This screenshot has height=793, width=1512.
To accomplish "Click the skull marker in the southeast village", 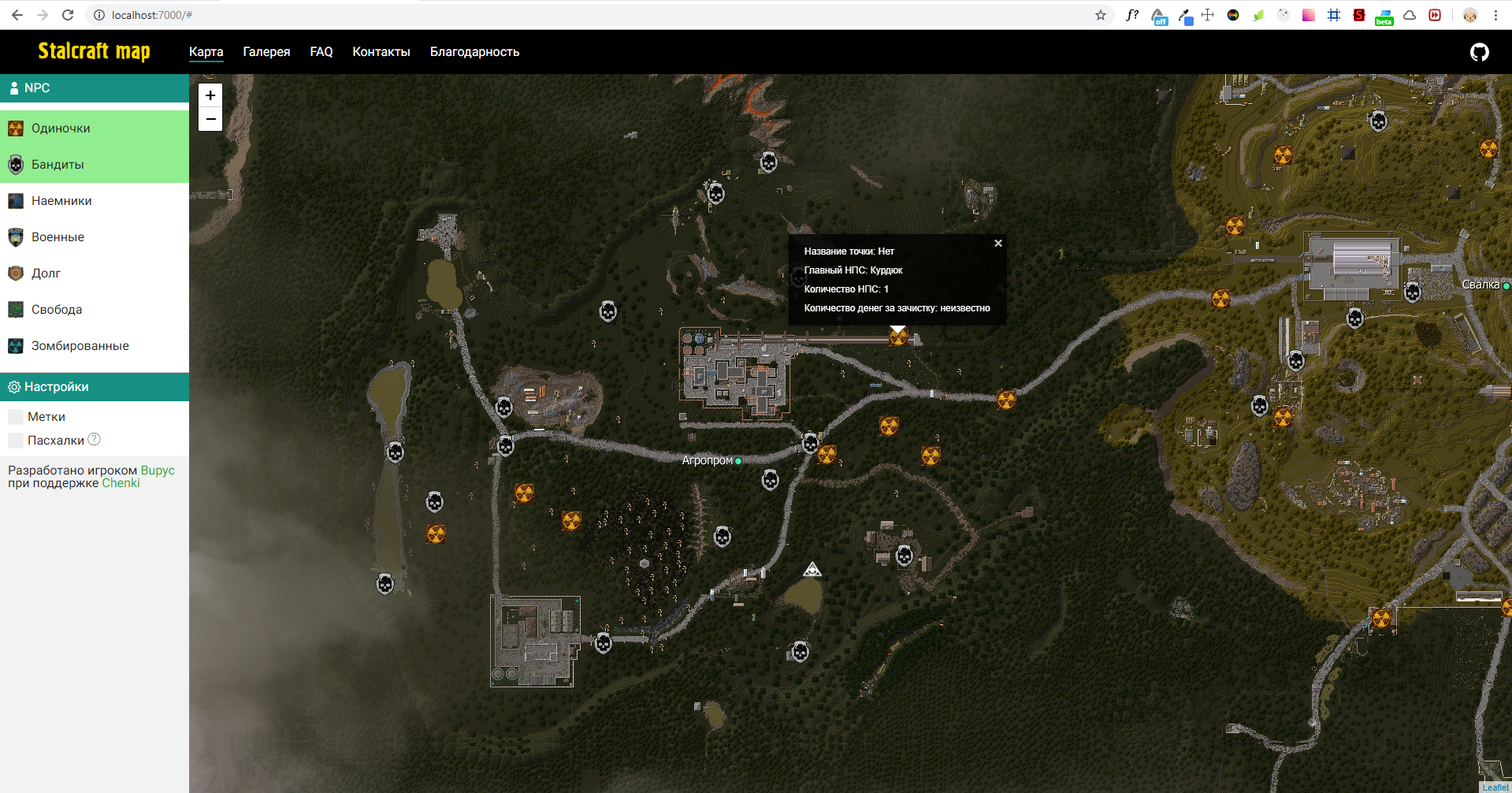I will (x=905, y=556).
